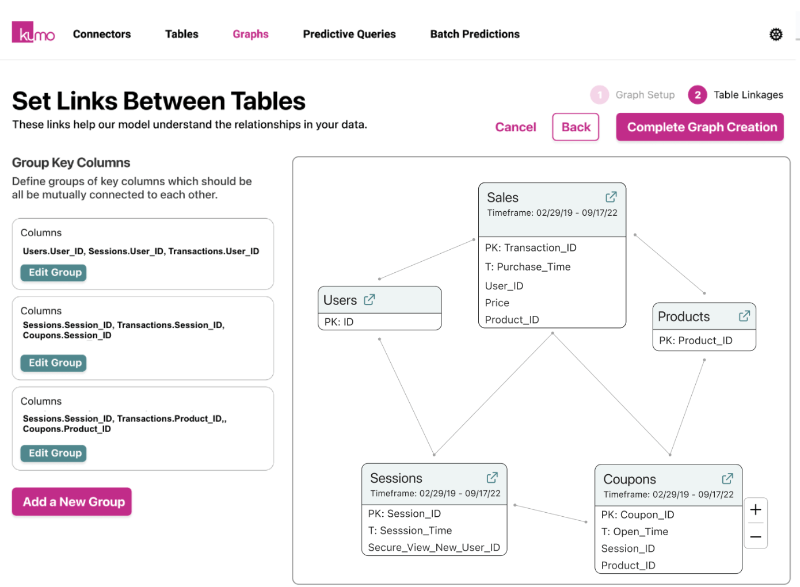Zoom in the graph with plus button

pos(755,510)
